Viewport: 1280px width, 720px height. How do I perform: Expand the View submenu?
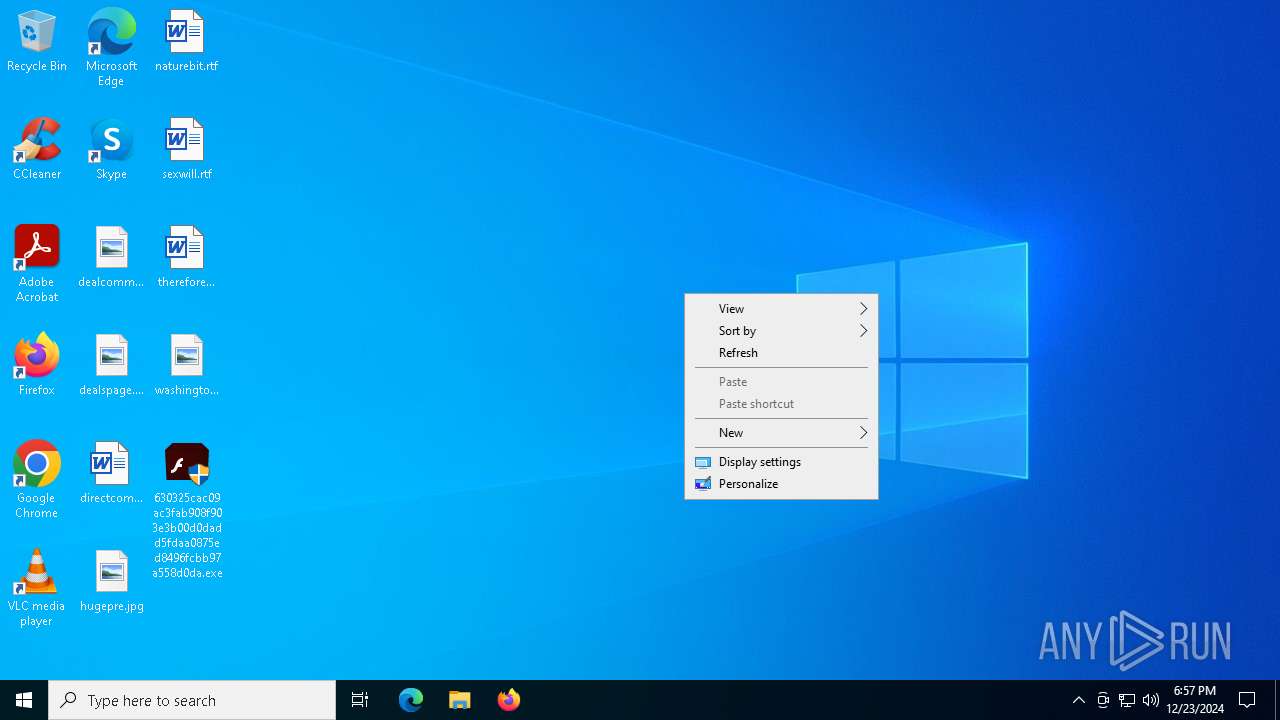[x=781, y=309]
